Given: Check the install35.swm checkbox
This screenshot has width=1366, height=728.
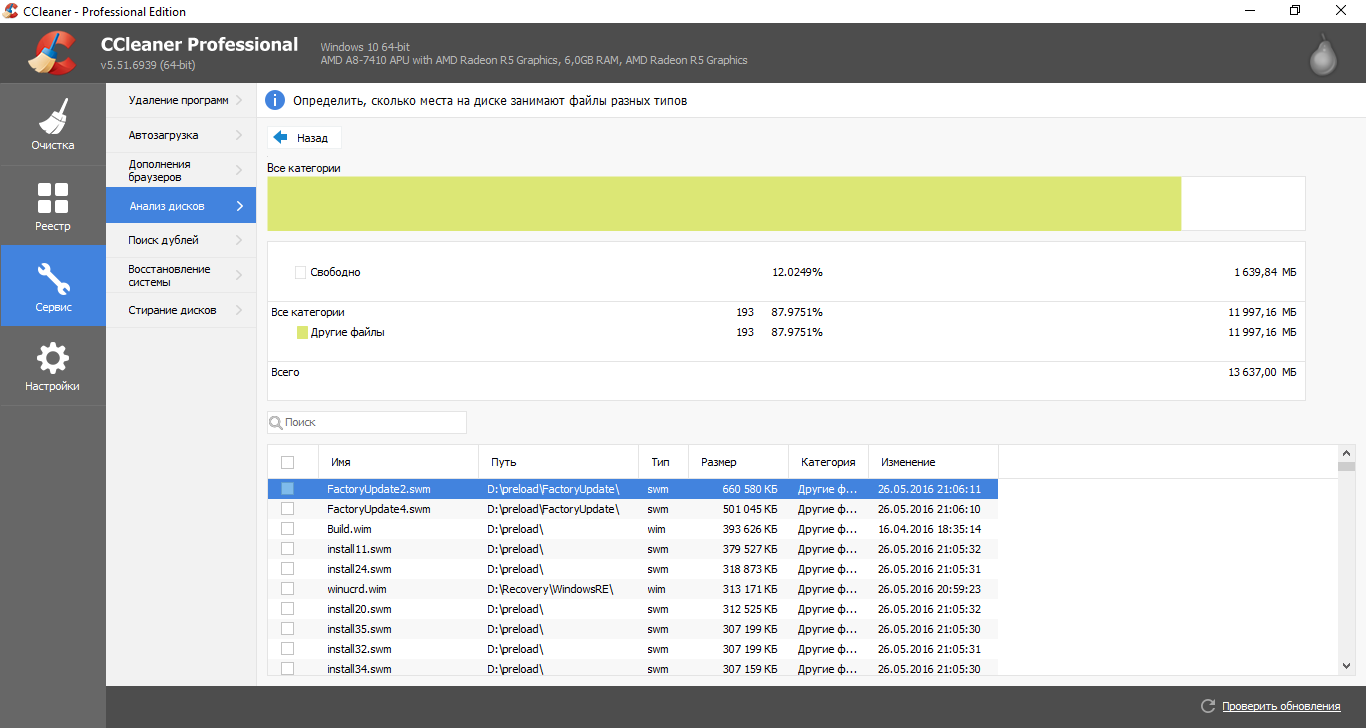Looking at the screenshot, I should pyautogui.click(x=288, y=629).
